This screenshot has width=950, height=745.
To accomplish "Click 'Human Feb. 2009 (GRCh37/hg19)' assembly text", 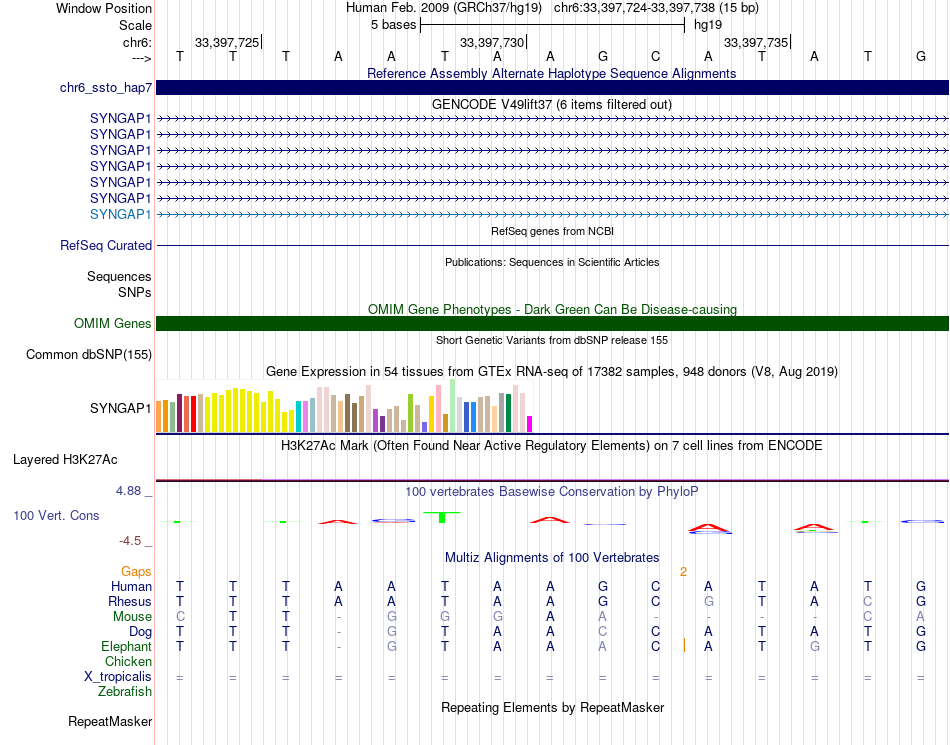I will 446,8.
